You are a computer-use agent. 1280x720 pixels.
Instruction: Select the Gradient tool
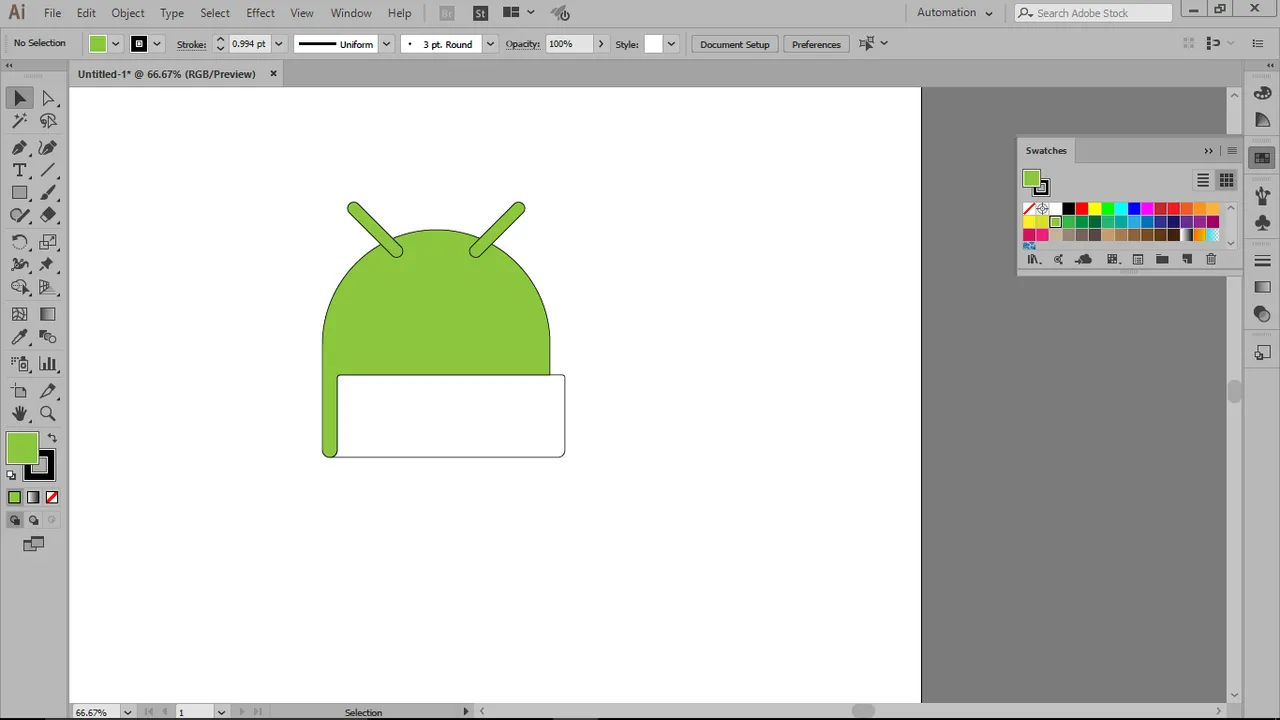[x=48, y=314]
